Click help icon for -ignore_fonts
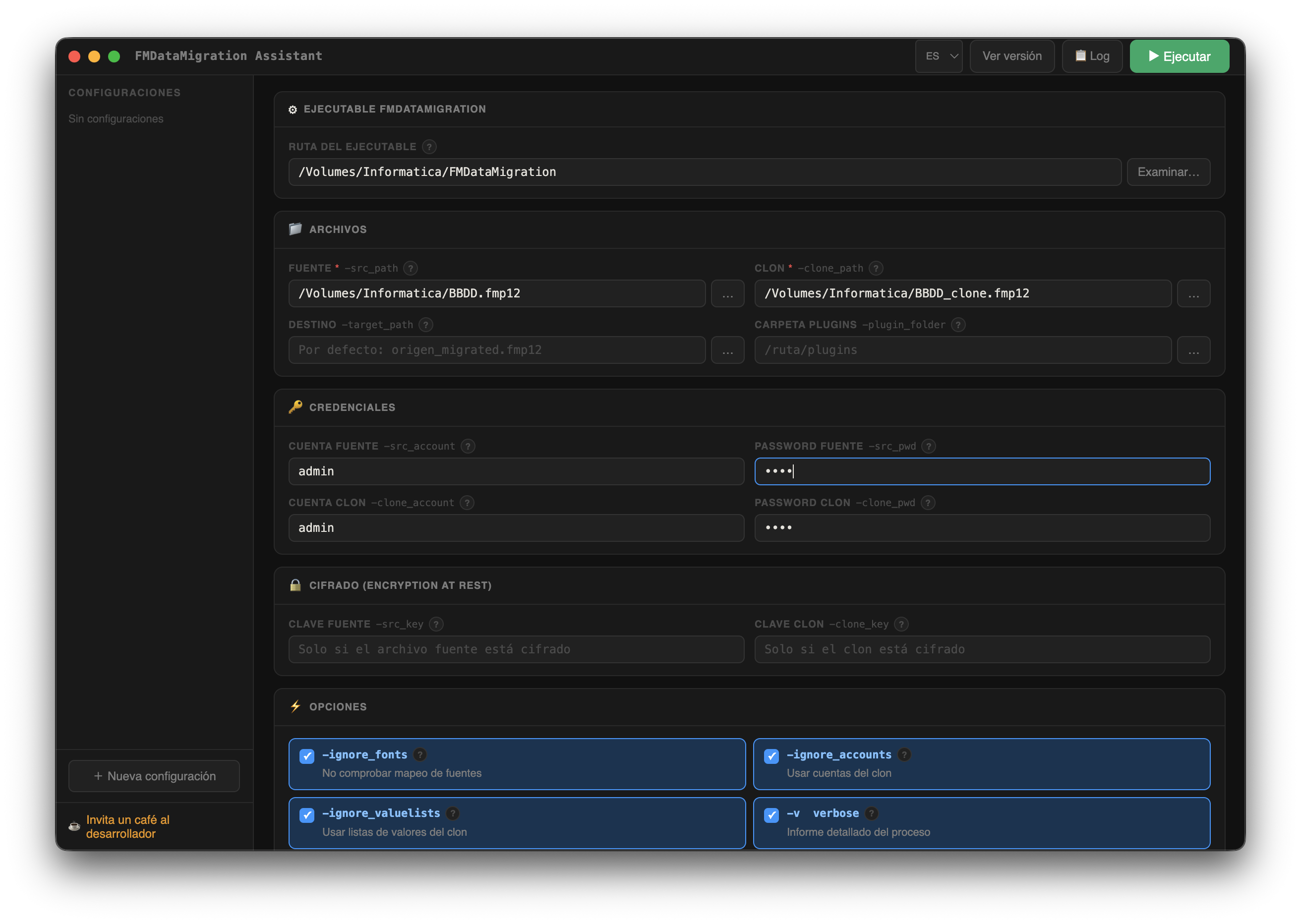The image size is (1301, 924). pyautogui.click(x=420, y=755)
